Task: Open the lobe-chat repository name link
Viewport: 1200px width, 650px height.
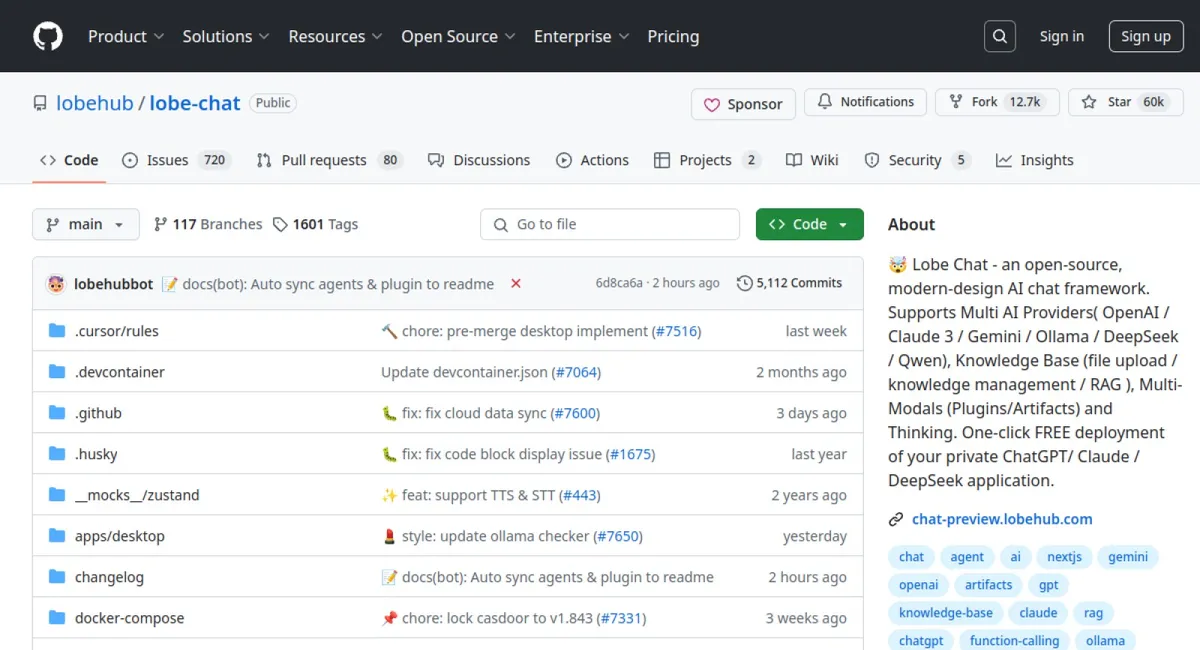Action: point(195,103)
